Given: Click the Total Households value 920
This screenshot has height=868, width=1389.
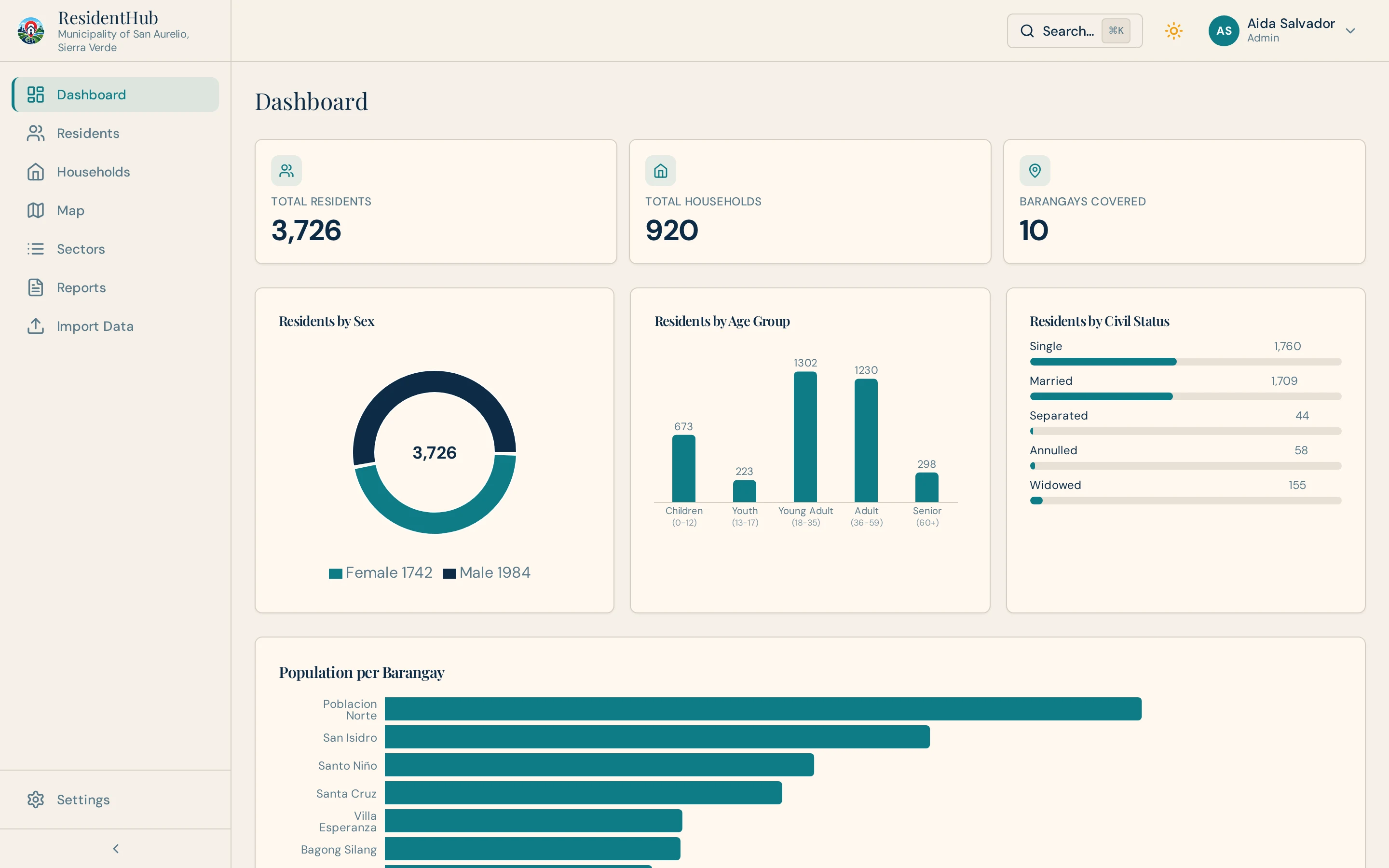Looking at the screenshot, I should [x=671, y=230].
